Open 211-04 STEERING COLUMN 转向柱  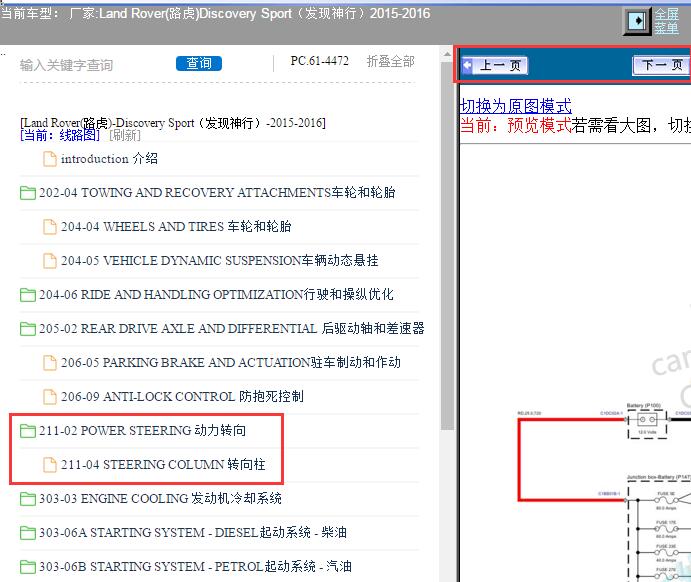coord(163,464)
